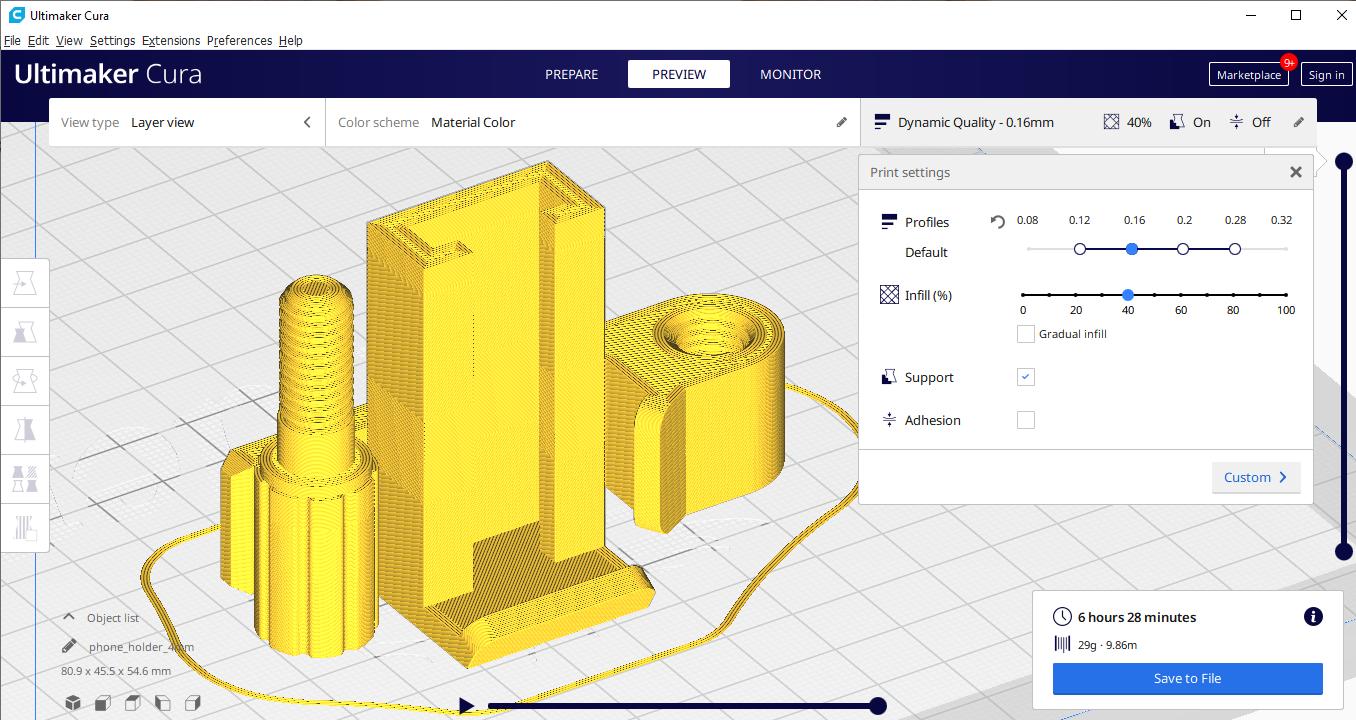Image resolution: width=1356 pixels, height=720 pixels.
Task: Select the 0.12 profile point
Action: click(1079, 249)
